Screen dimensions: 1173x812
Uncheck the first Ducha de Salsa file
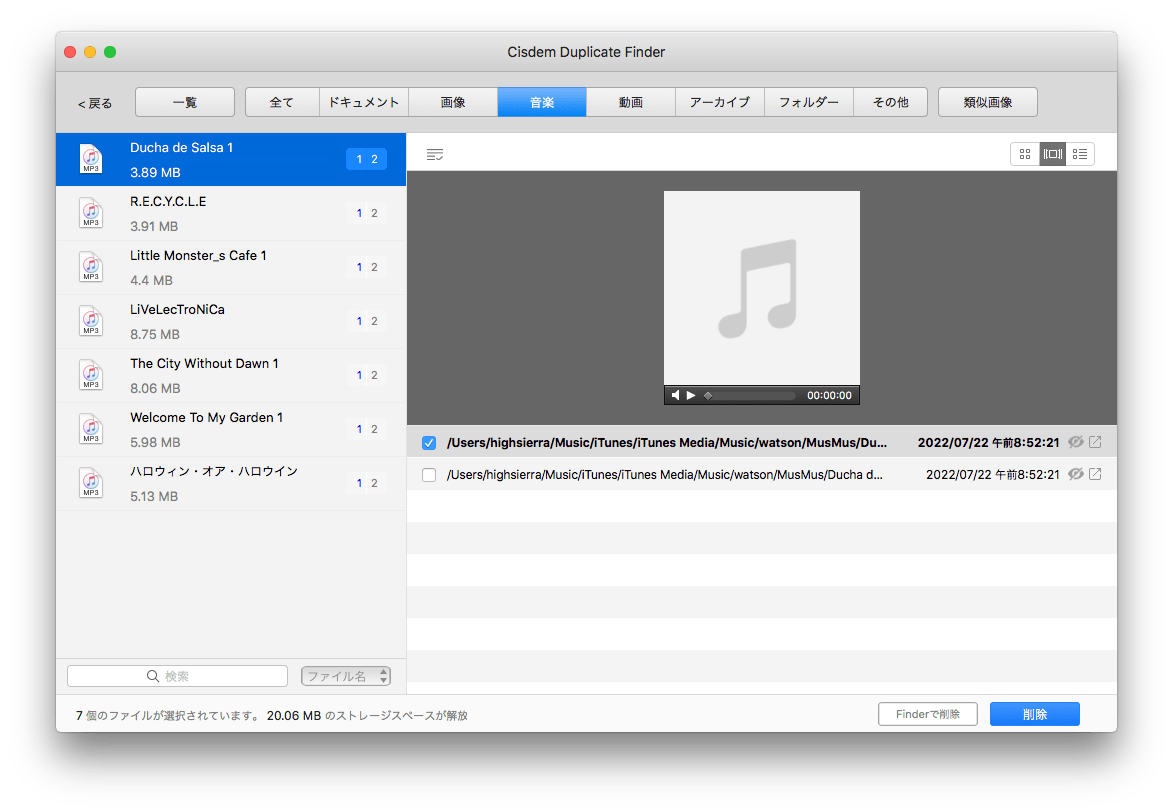point(429,443)
